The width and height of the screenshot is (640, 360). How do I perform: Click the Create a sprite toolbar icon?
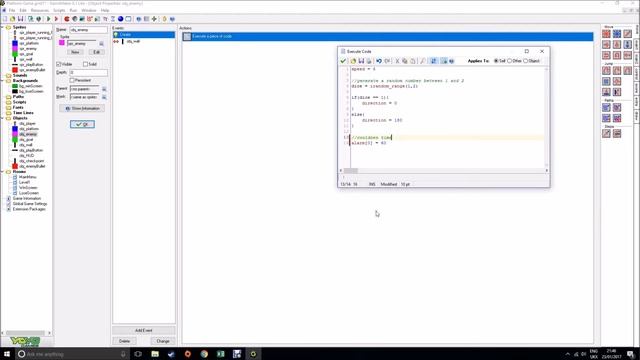67,19
